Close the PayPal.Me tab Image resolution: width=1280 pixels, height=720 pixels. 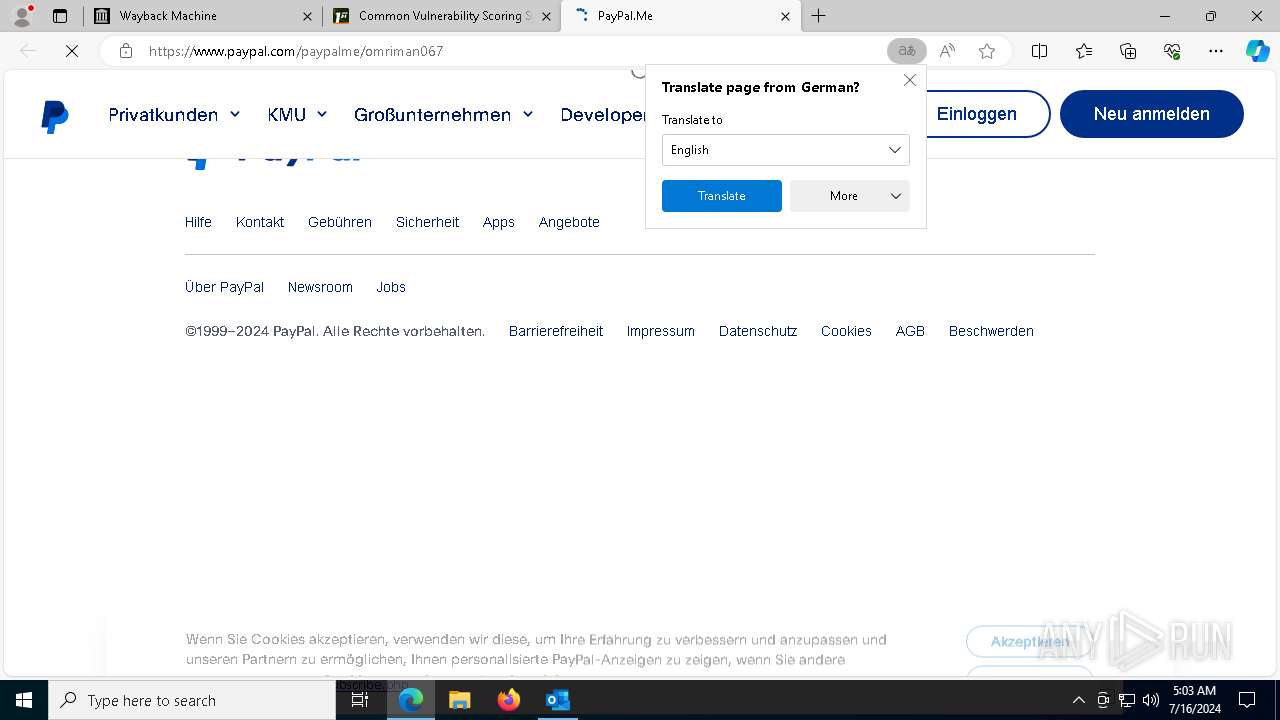coord(785,16)
